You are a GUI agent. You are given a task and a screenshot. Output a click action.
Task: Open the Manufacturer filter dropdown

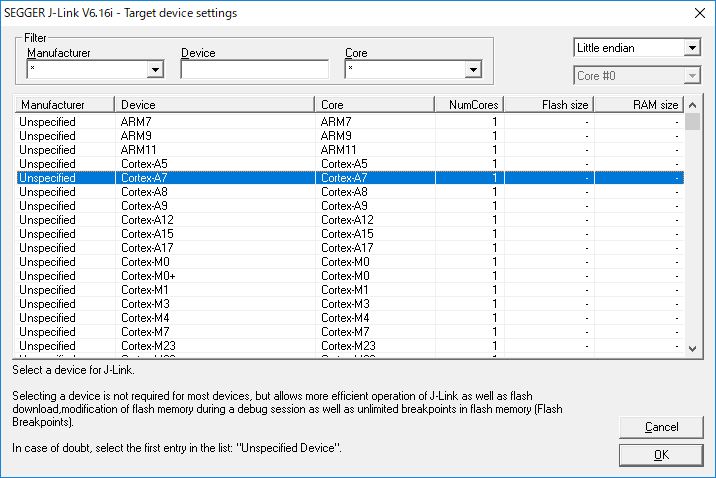(155, 70)
